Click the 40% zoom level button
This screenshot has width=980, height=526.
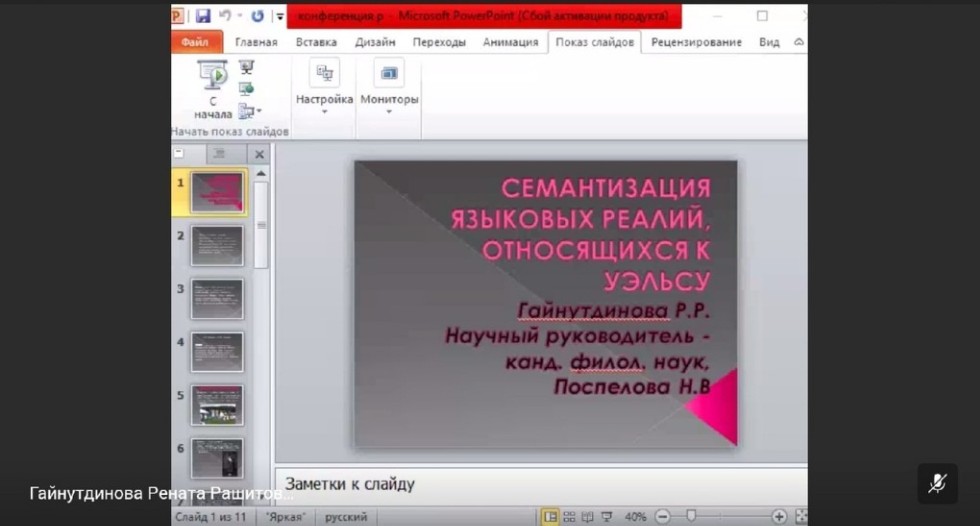[635, 517]
